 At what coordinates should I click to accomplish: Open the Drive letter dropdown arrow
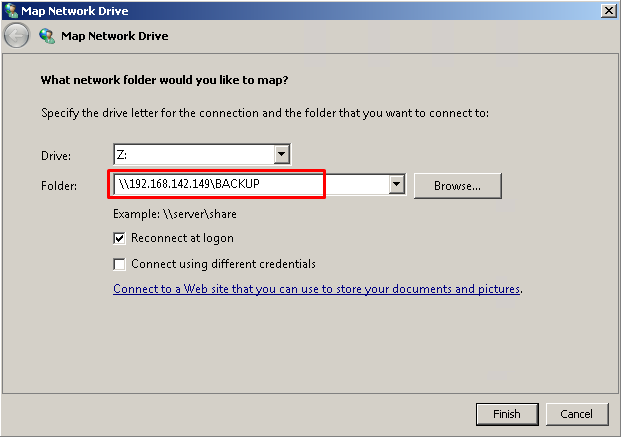coord(282,154)
